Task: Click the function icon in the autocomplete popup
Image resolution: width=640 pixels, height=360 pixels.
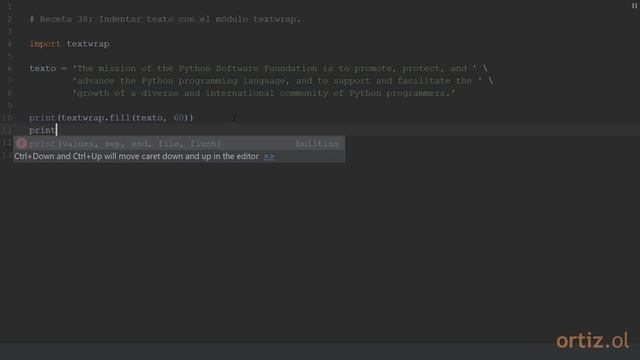Action: point(22,144)
